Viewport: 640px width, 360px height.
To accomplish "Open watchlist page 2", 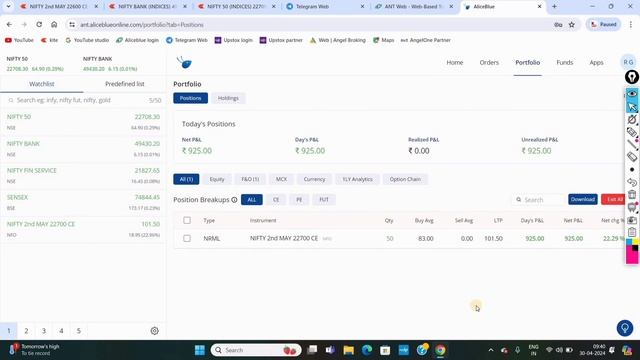I will tap(26, 331).
